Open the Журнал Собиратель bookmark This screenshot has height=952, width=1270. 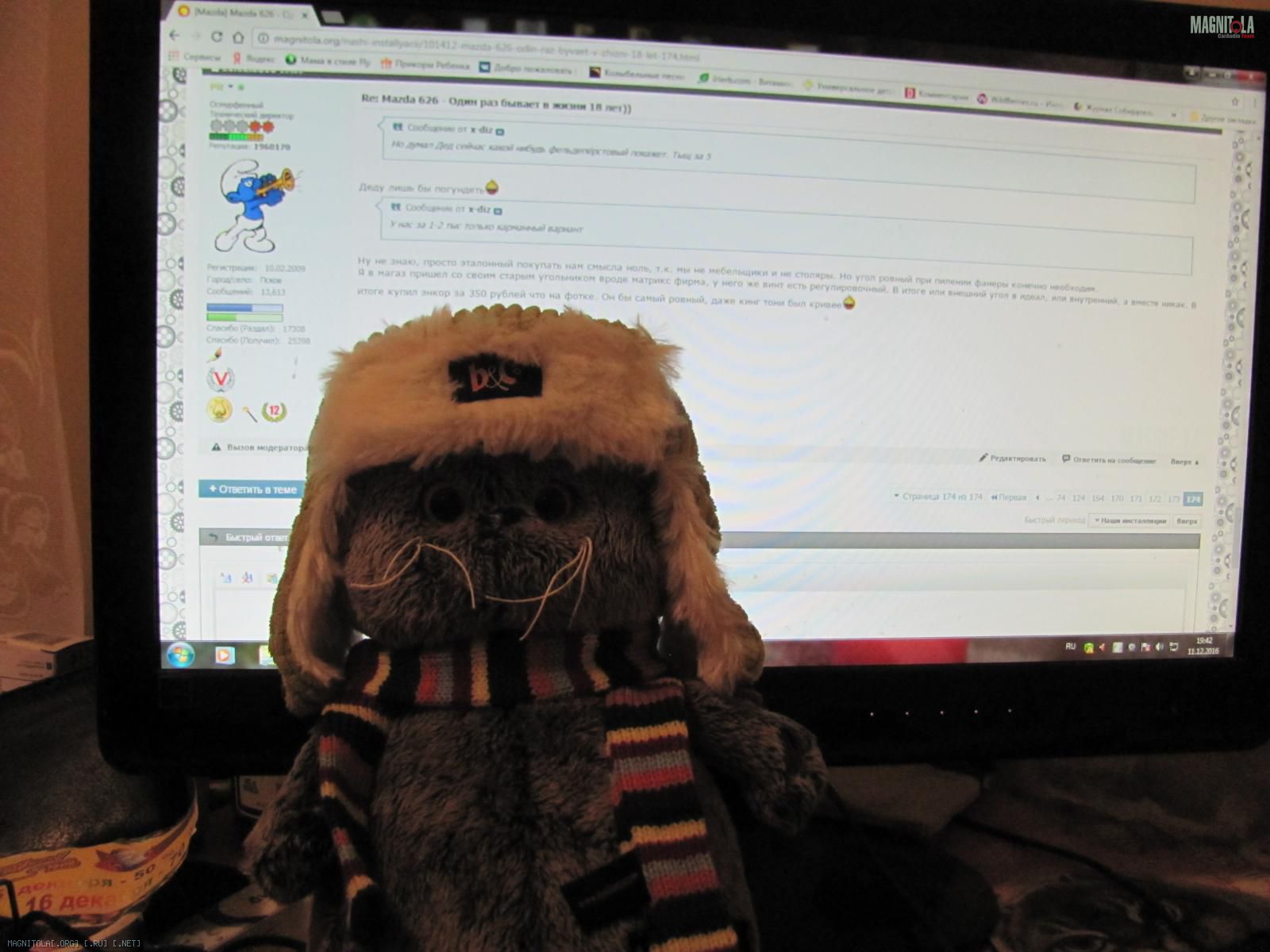[x=1114, y=109]
